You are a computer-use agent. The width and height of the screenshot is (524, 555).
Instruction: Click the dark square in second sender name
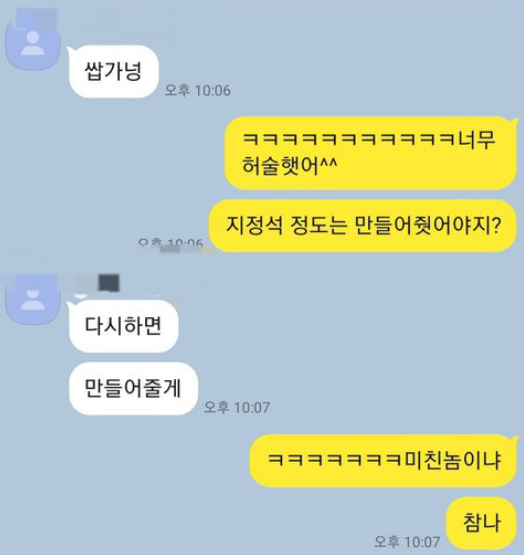click(x=108, y=283)
